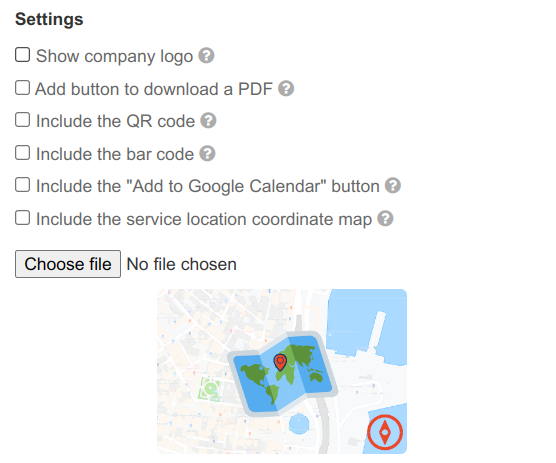Check Add button to download a PDF

[x=22, y=88]
